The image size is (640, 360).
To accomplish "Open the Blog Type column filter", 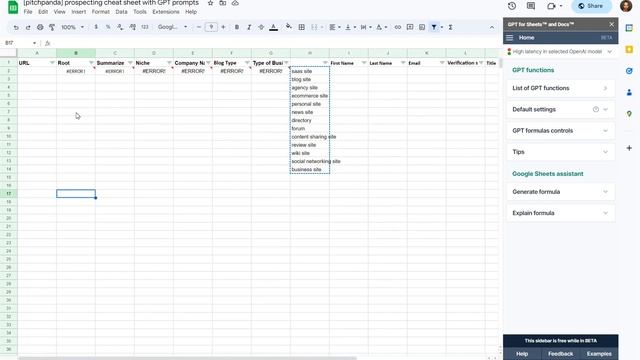I will [247, 62].
